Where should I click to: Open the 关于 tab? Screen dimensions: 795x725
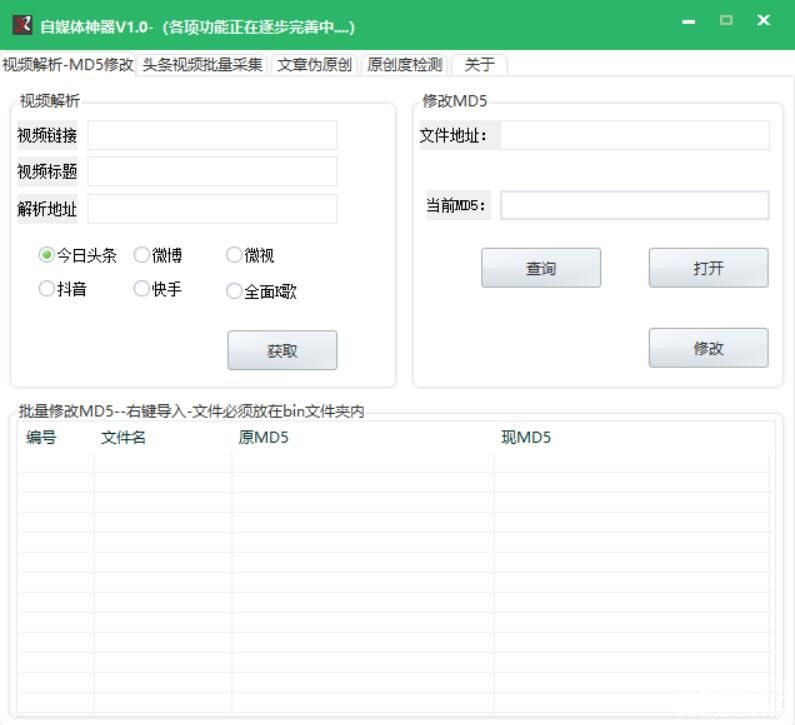tap(479, 65)
